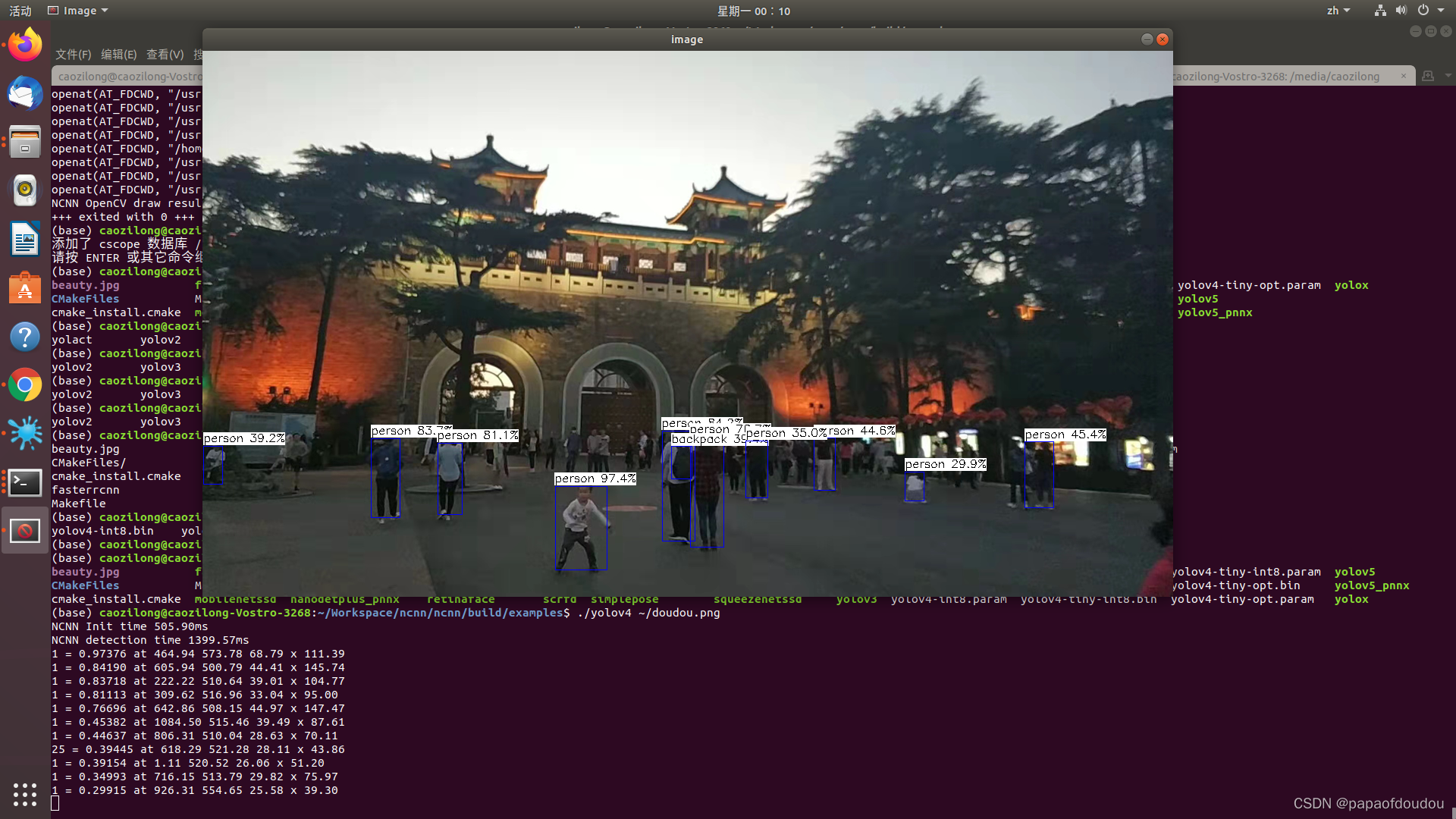This screenshot has height=819, width=1456.
Task: Launch Thunderbird mail from the dock
Action: pyautogui.click(x=25, y=93)
